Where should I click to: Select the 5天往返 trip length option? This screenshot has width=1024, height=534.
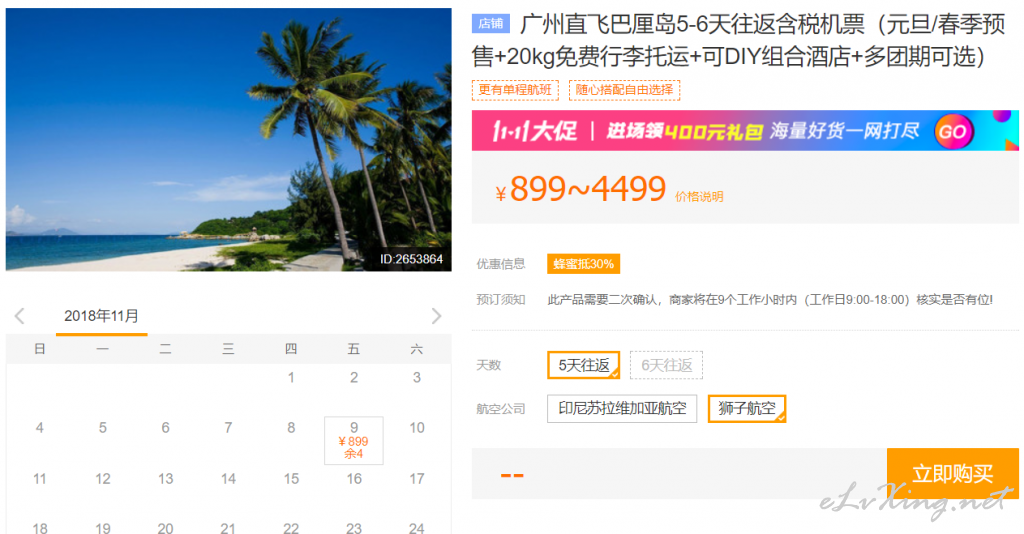(x=583, y=365)
